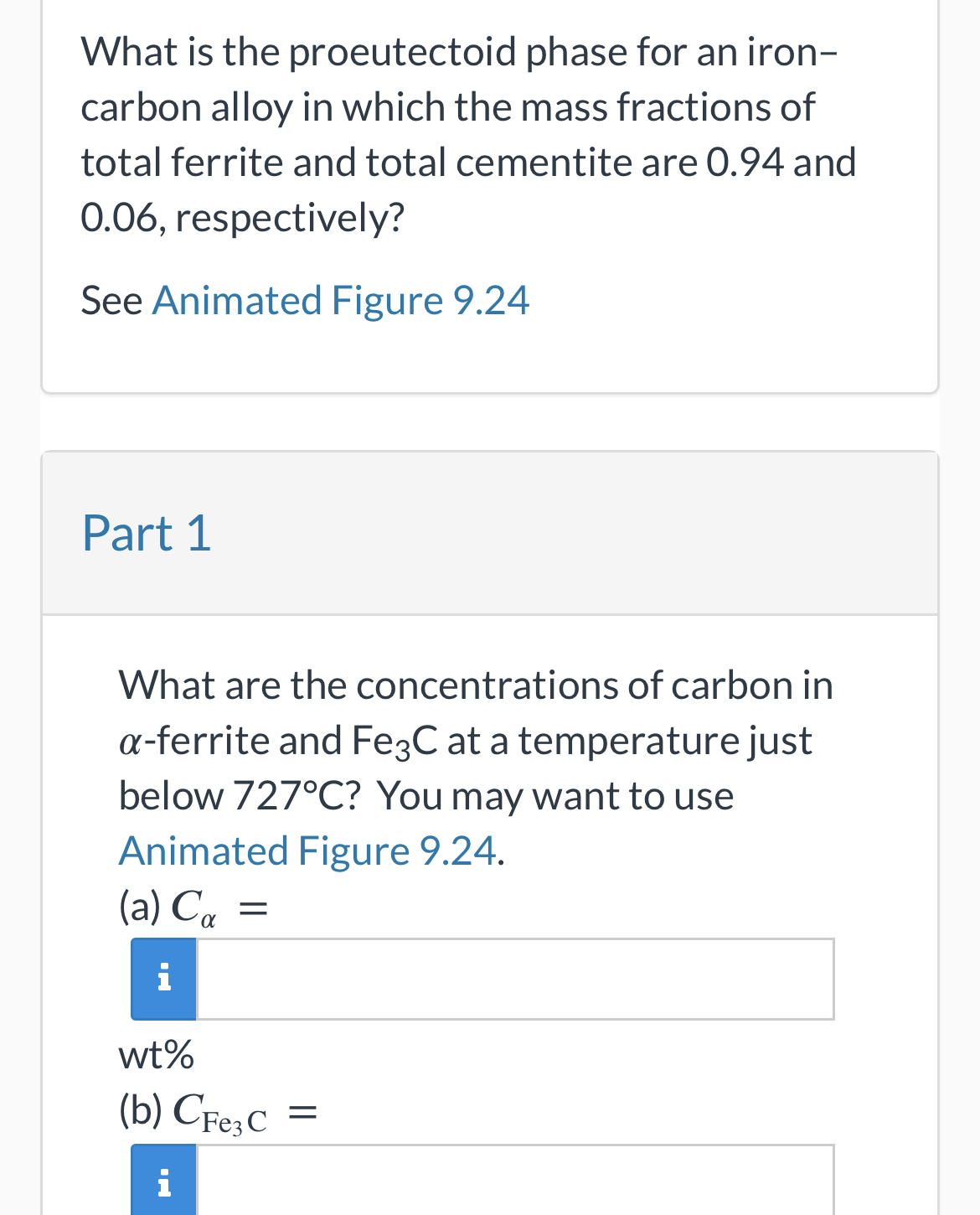Click the info icon beside the CFe₃C input
Viewport: 980px width, 1215px height.
tap(164, 1181)
